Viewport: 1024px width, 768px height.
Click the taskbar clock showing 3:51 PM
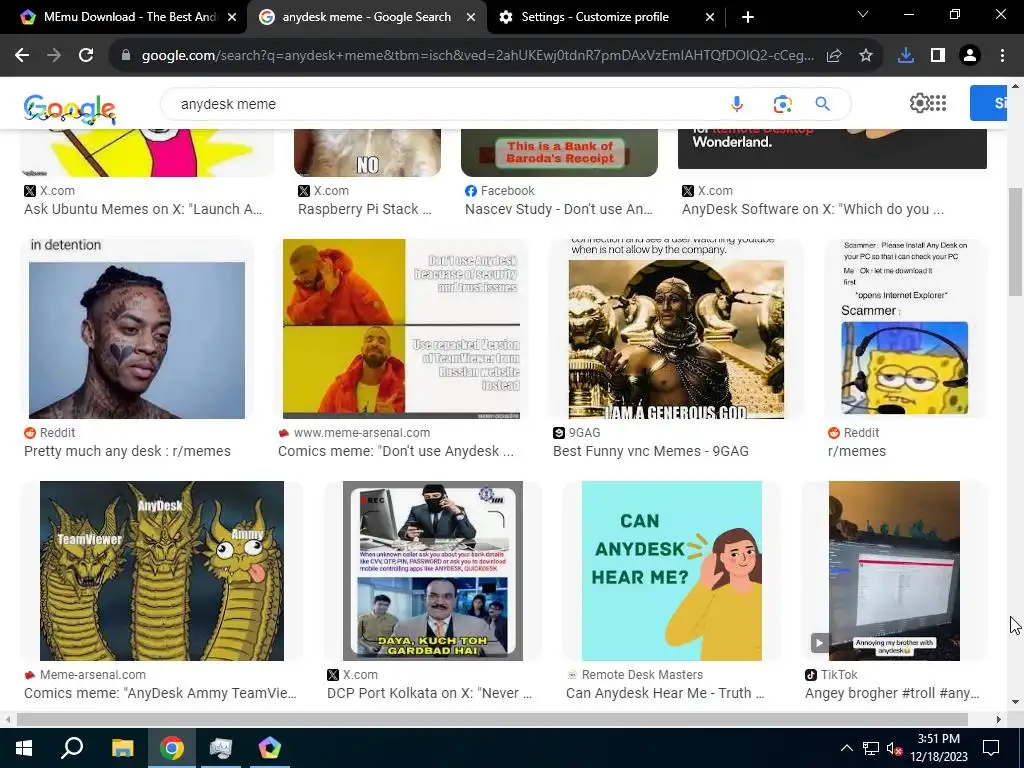tap(938, 748)
